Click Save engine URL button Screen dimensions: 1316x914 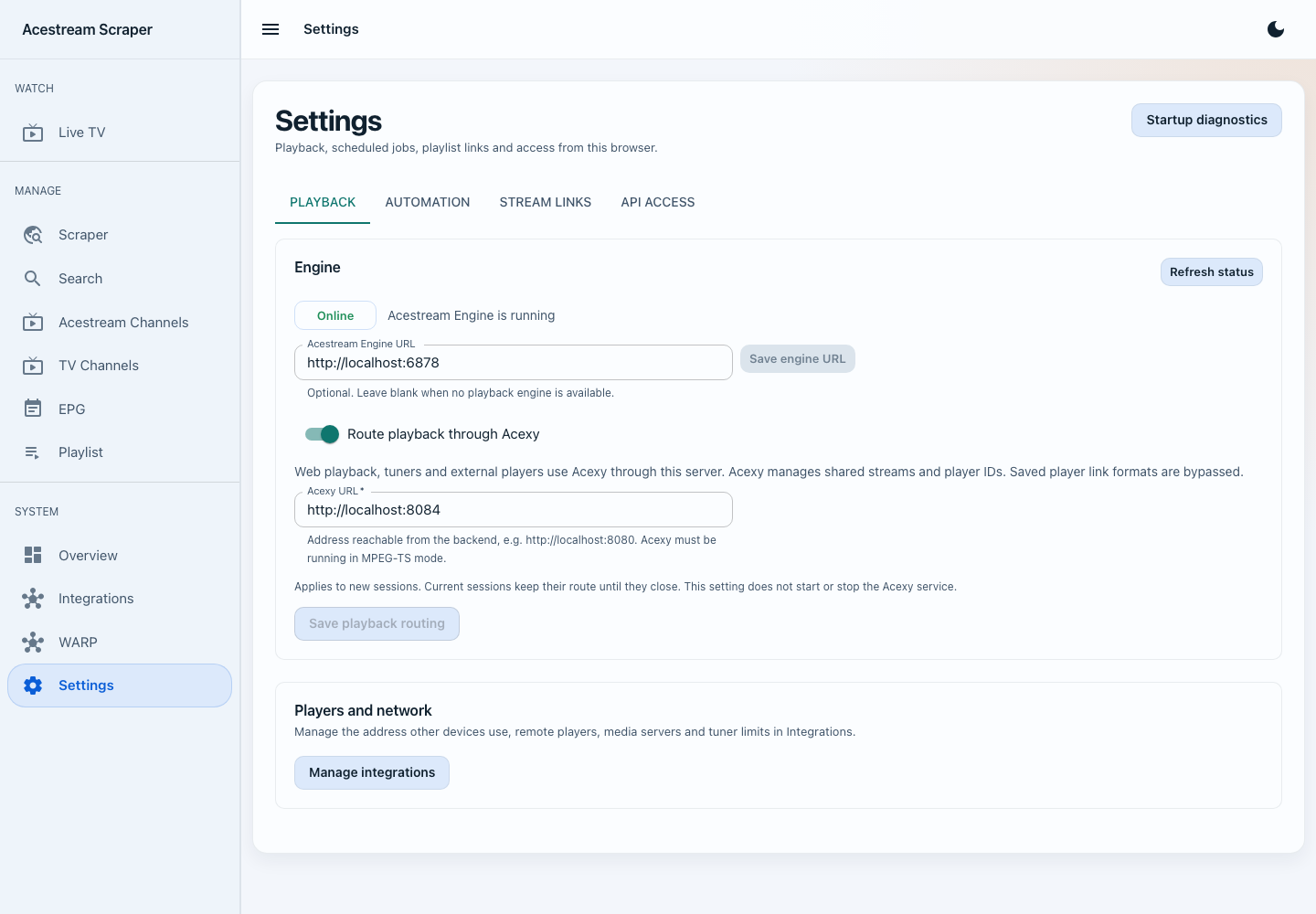coord(798,358)
